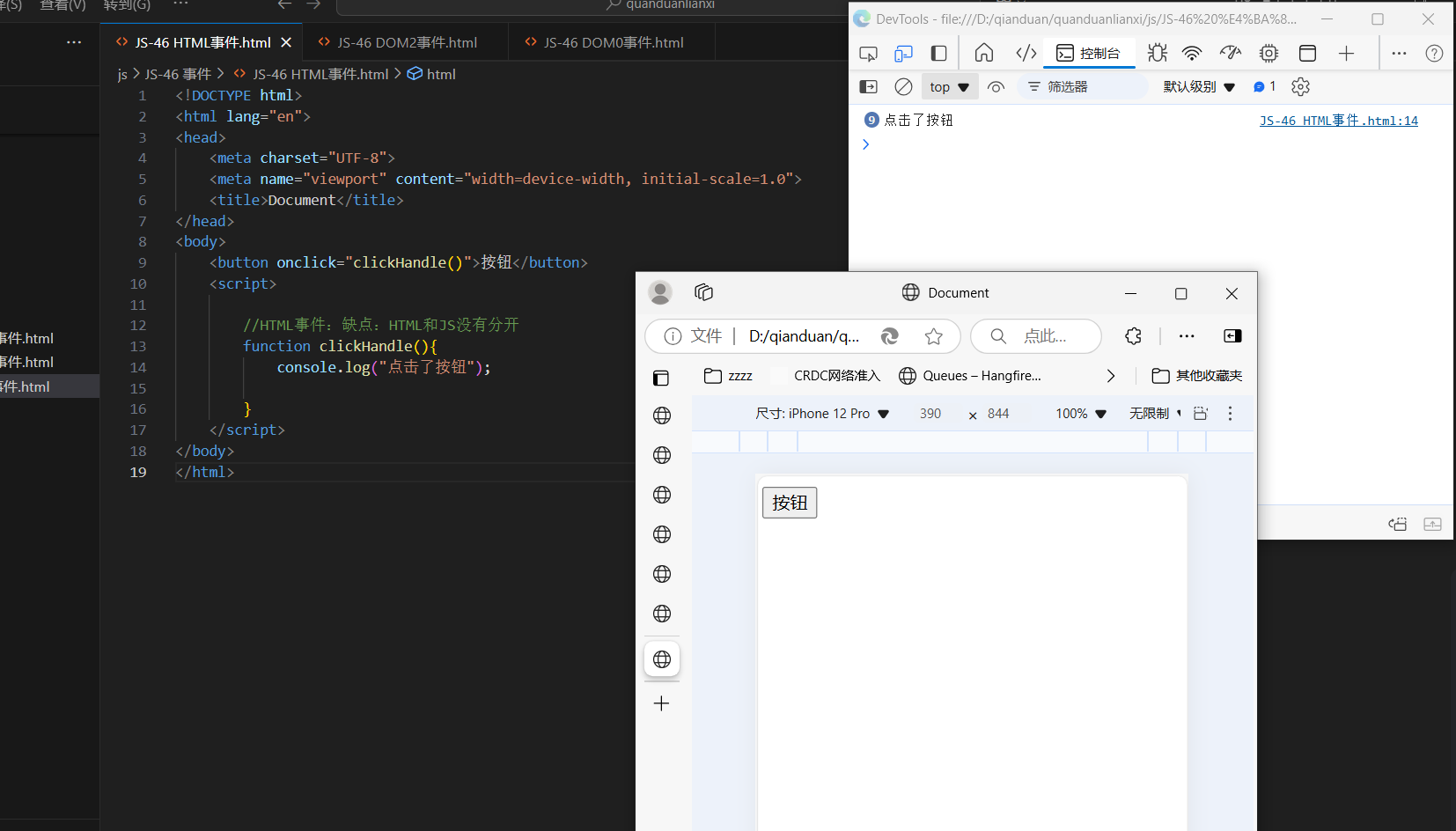Select the JS-46 HTML事件.html editor tab
This screenshot has height=831, width=1456.
tap(202, 42)
